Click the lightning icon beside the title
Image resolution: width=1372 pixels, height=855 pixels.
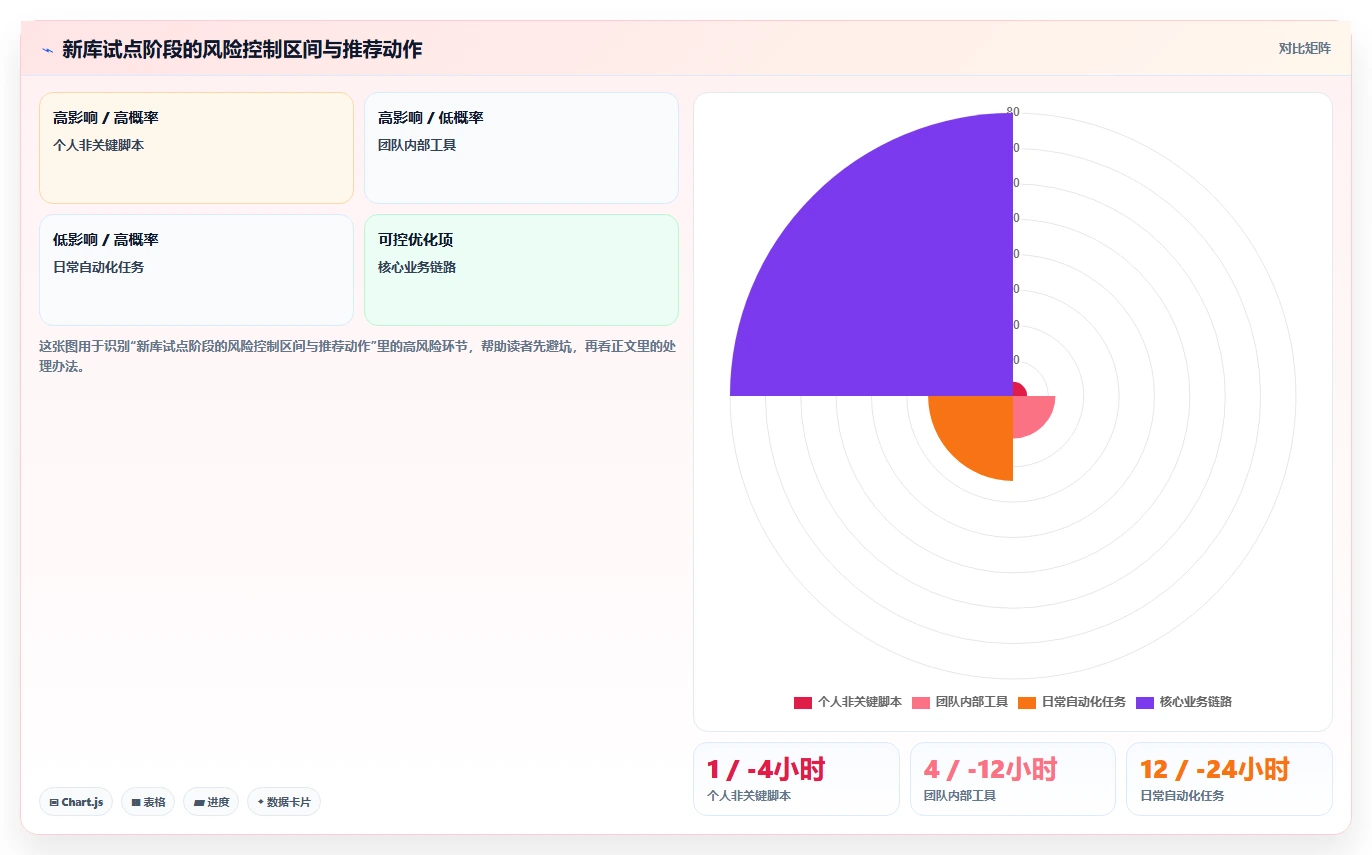click(48, 50)
